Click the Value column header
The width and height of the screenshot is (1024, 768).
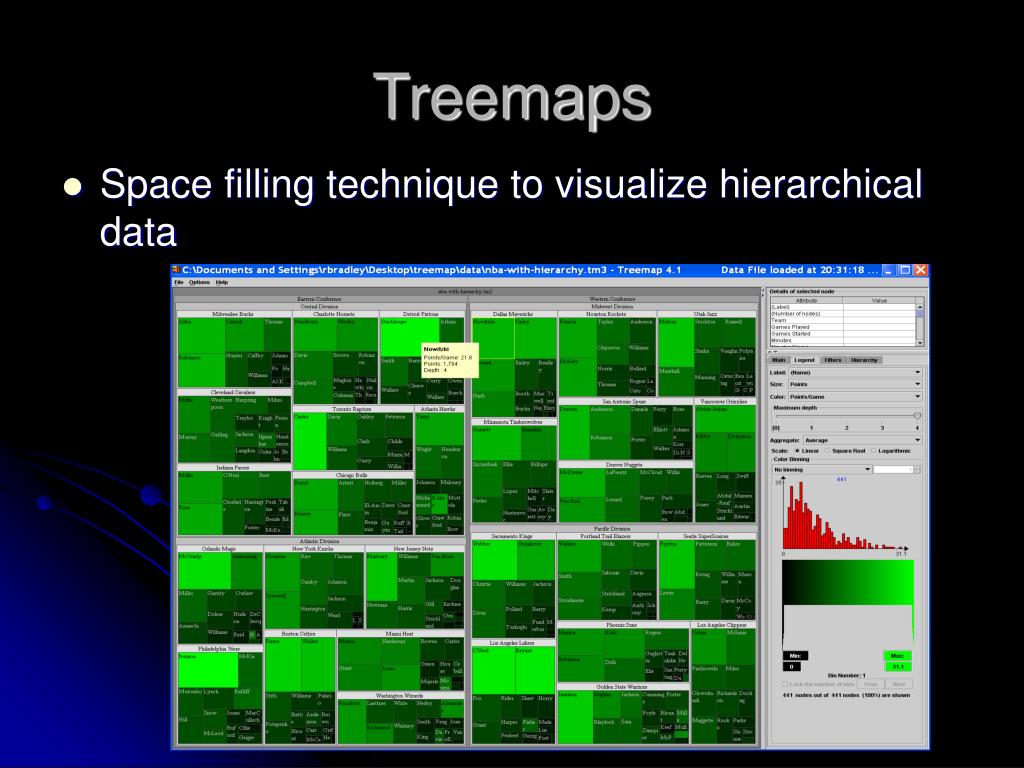879,300
